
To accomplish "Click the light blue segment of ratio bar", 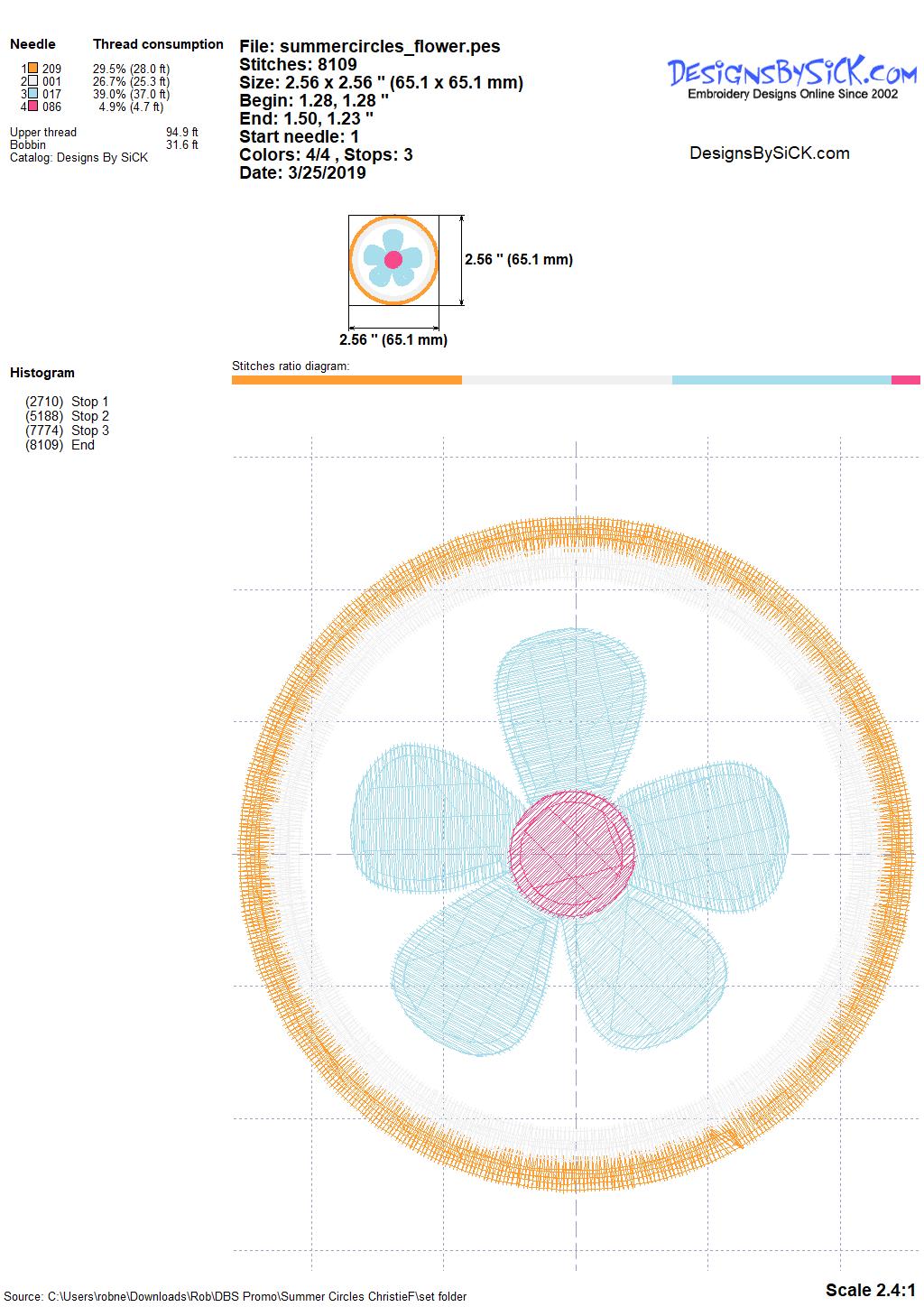I will [x=781, y=380].
